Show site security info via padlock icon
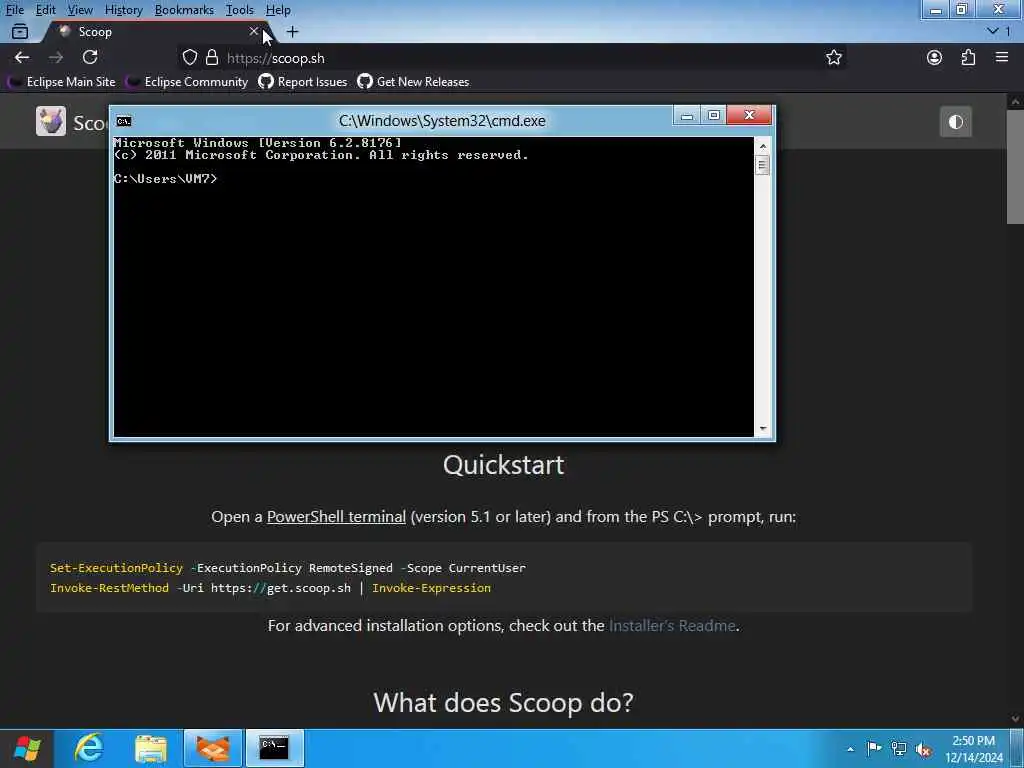This screenshot has height=768, width=1024. (212, 57)
